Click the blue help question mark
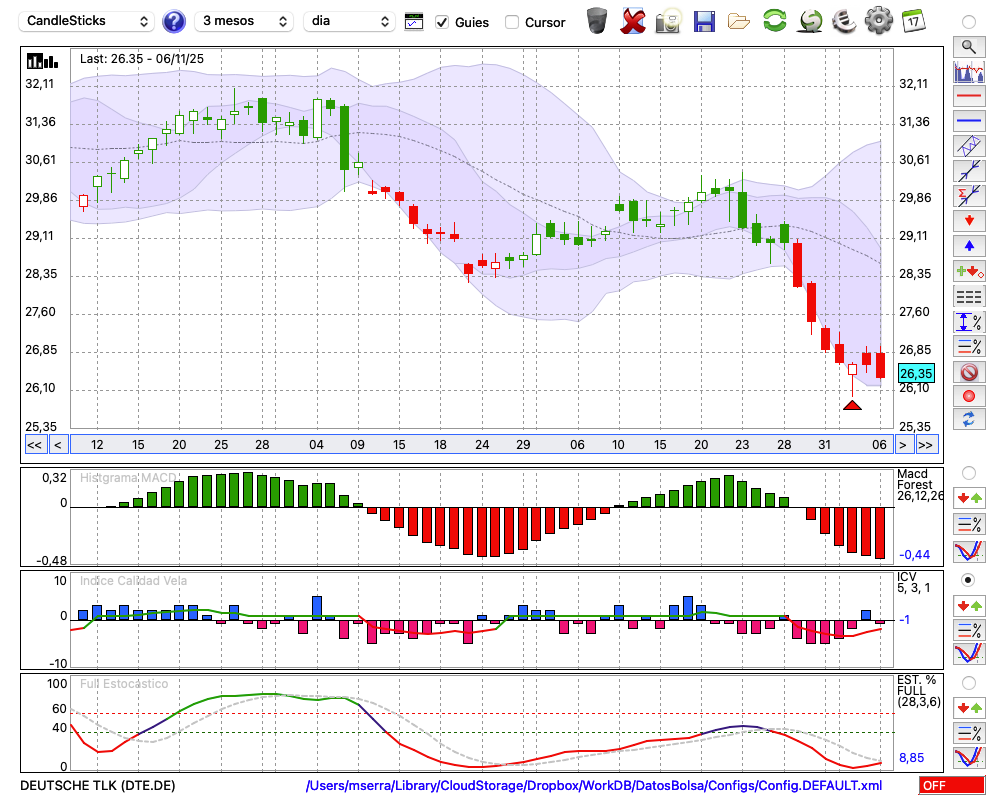This screenshot has height=800, width=1000. (x=174, y=21)
